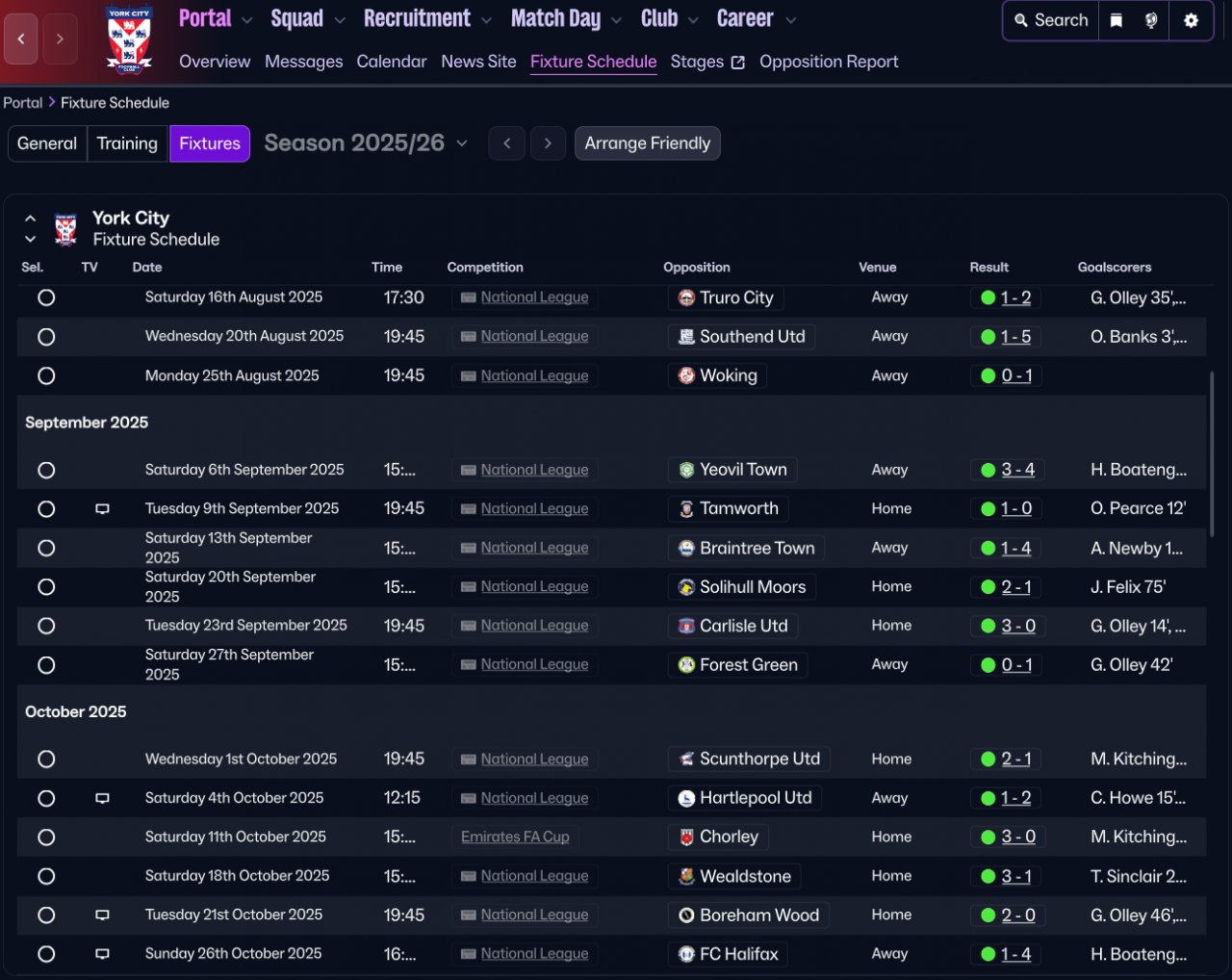Open the Opposition Report tab

(x=829, y=62)
